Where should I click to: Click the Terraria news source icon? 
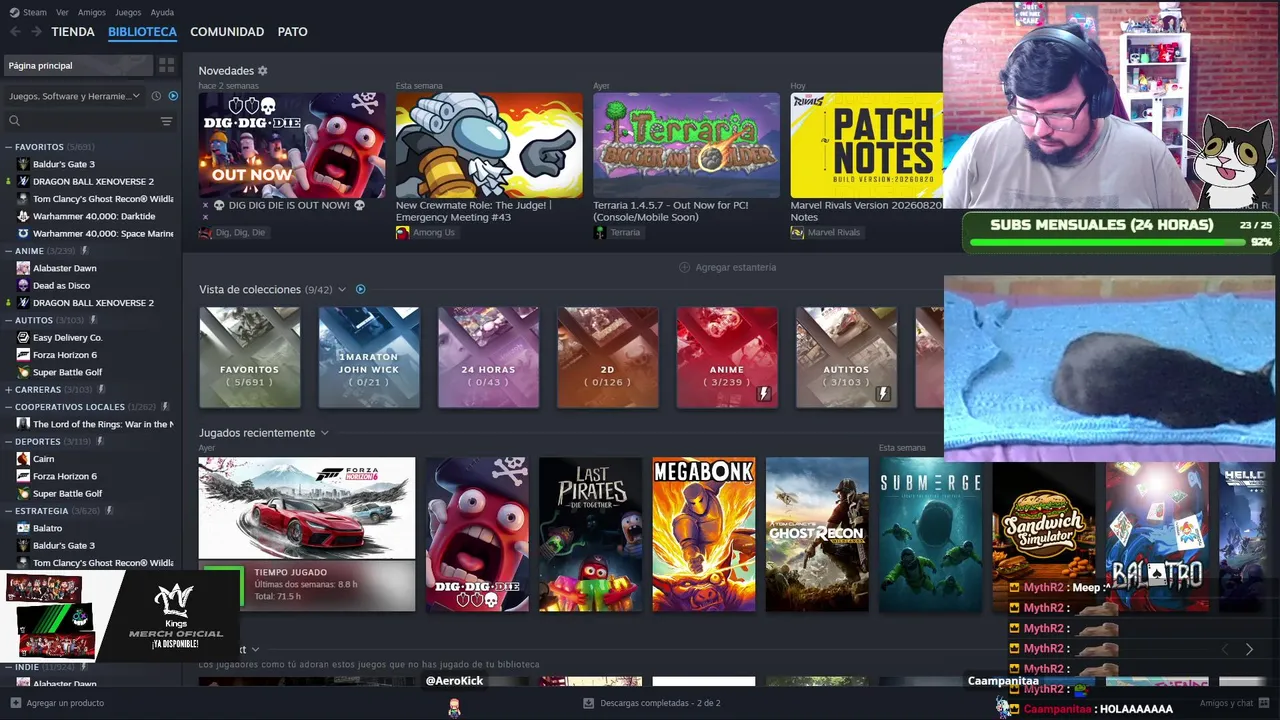coord(600,232)
